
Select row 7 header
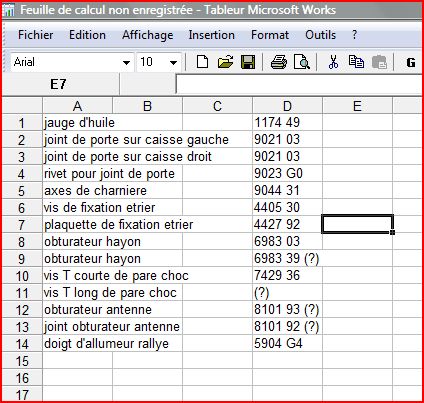click(22, 224)
